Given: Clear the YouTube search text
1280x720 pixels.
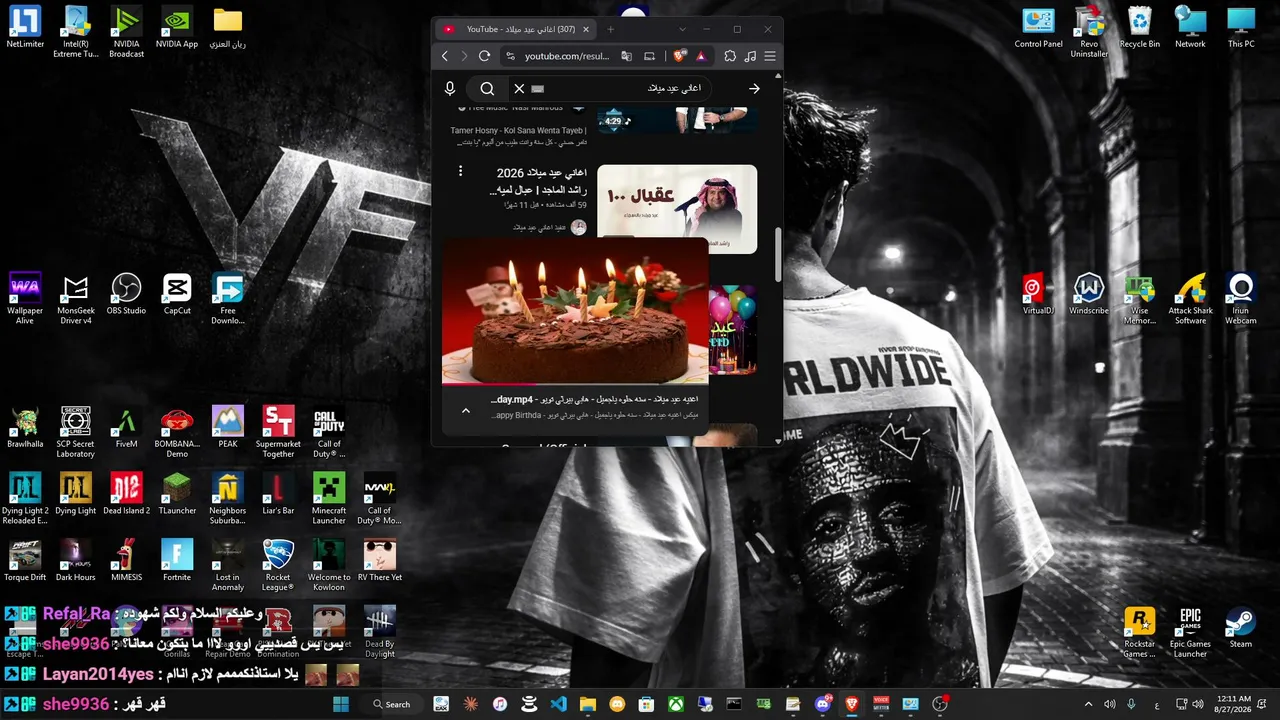Looking at the screenshot, I should [519, 89].
